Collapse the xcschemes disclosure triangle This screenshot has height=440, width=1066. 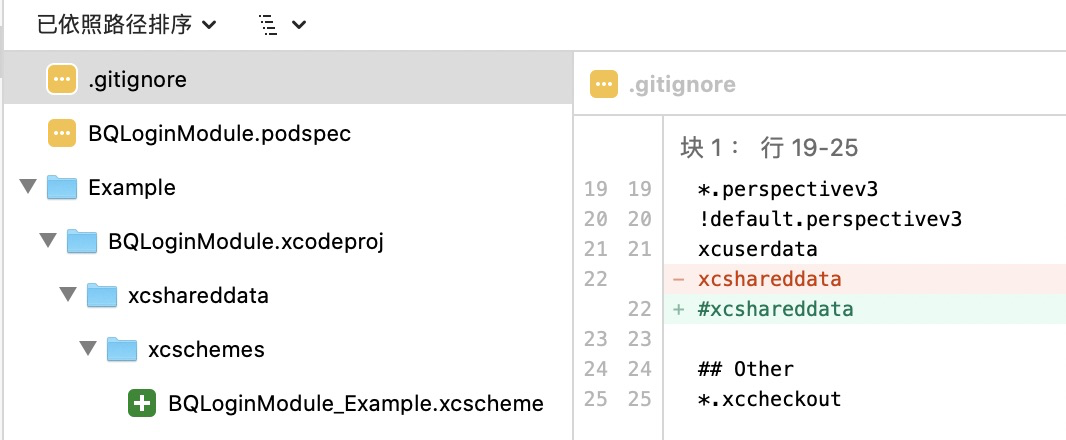(x=88, y=348)
